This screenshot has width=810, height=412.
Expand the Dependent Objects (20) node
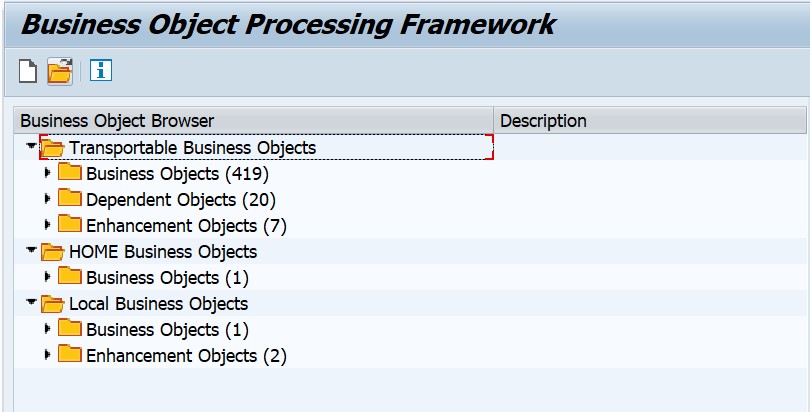point(48,199)
